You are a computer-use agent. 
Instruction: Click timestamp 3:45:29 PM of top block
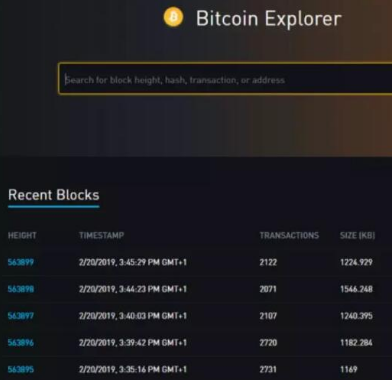coord(133,262)
